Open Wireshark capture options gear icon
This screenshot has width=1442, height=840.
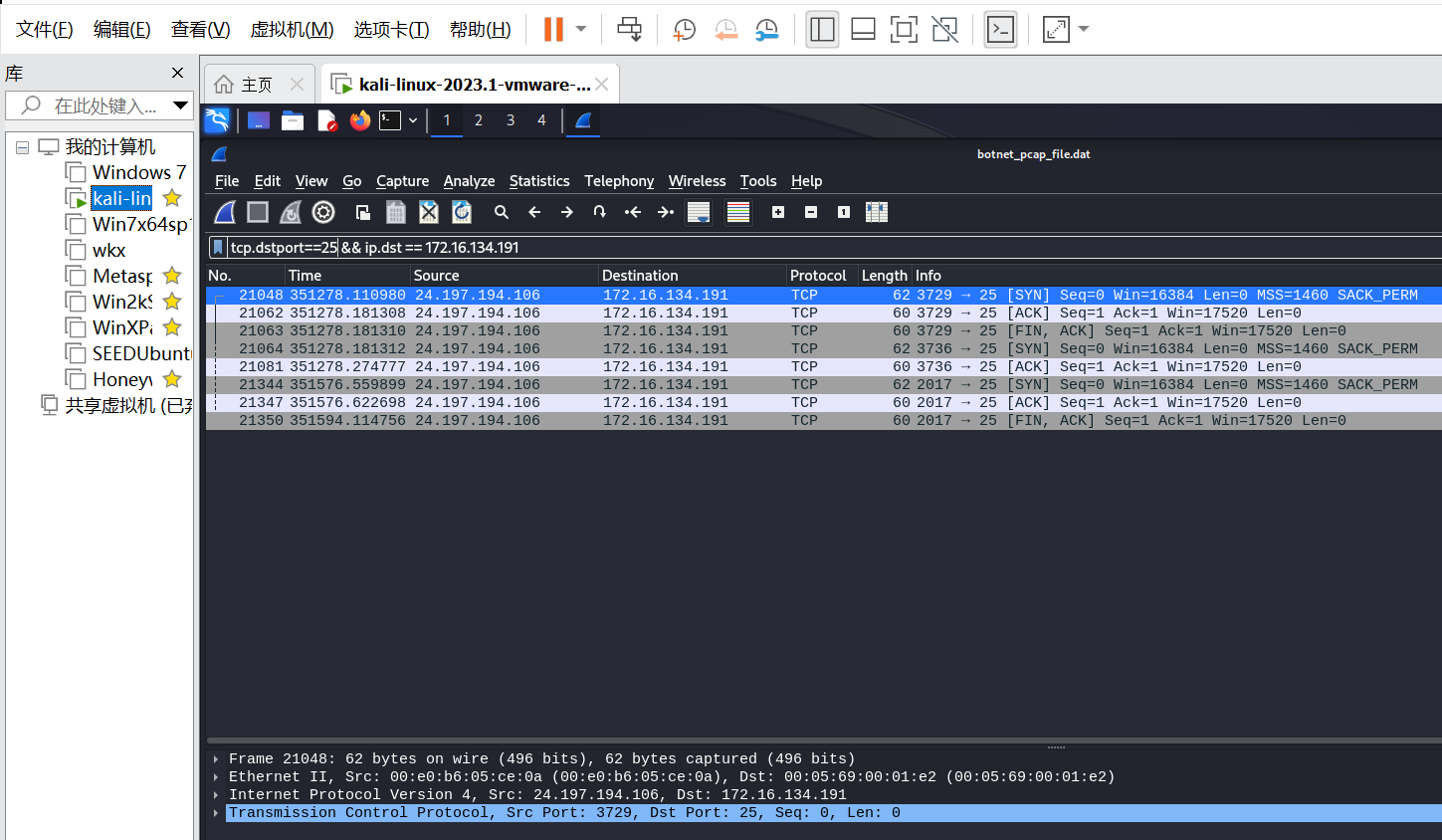click(323, 212)
